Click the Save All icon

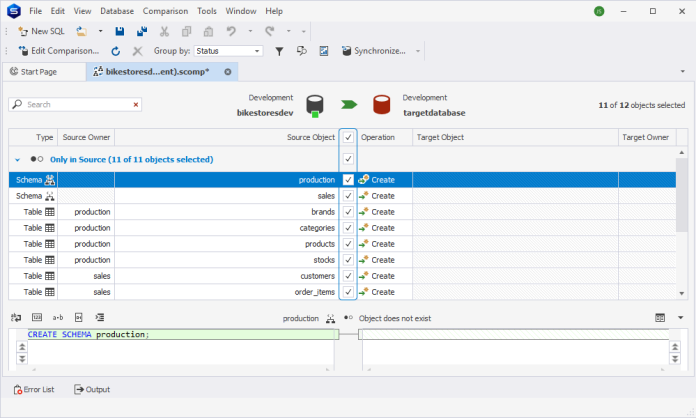tap(141, 31)
